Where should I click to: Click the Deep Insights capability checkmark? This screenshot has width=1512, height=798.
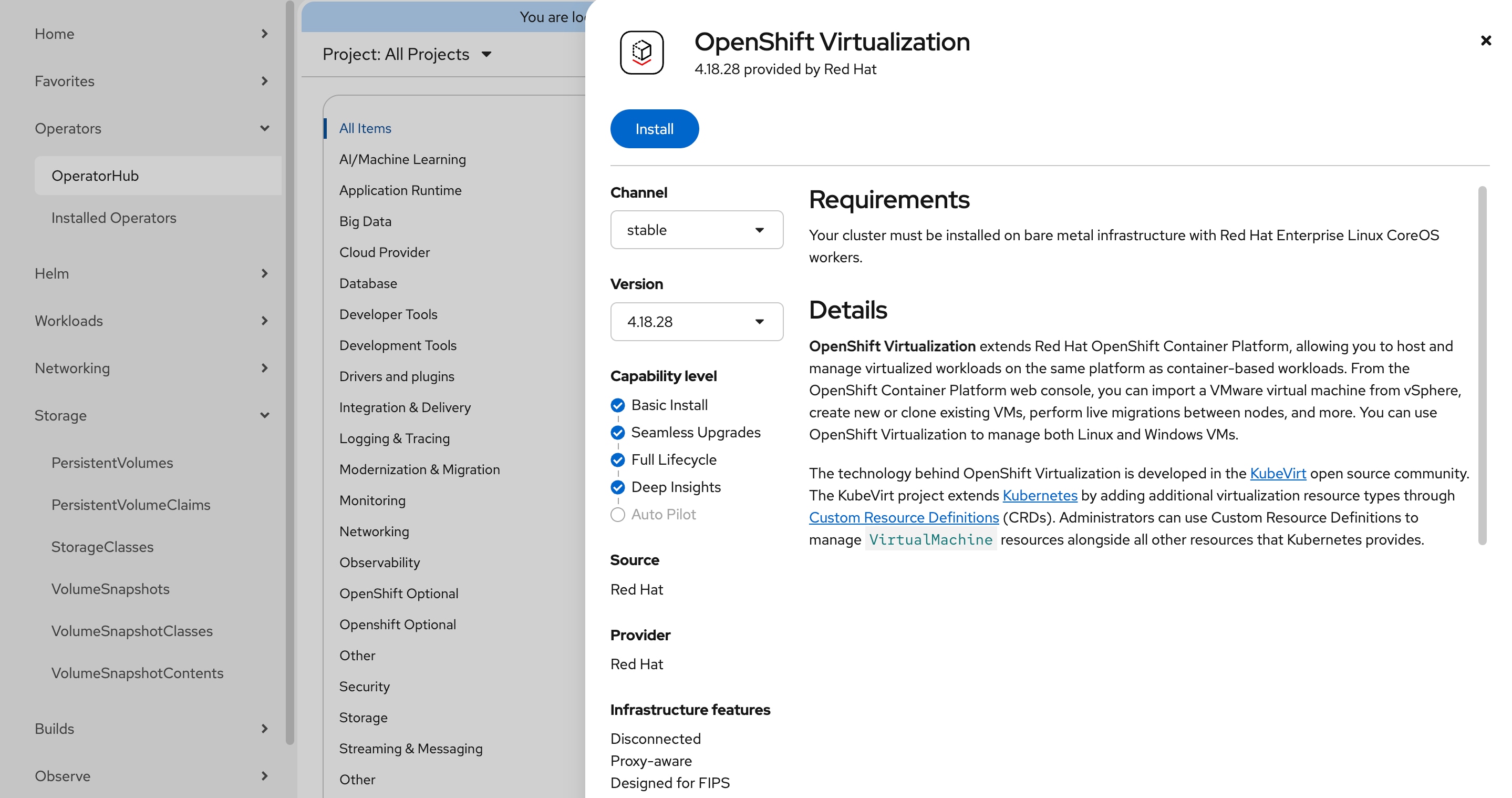click(x=617, y=487)
